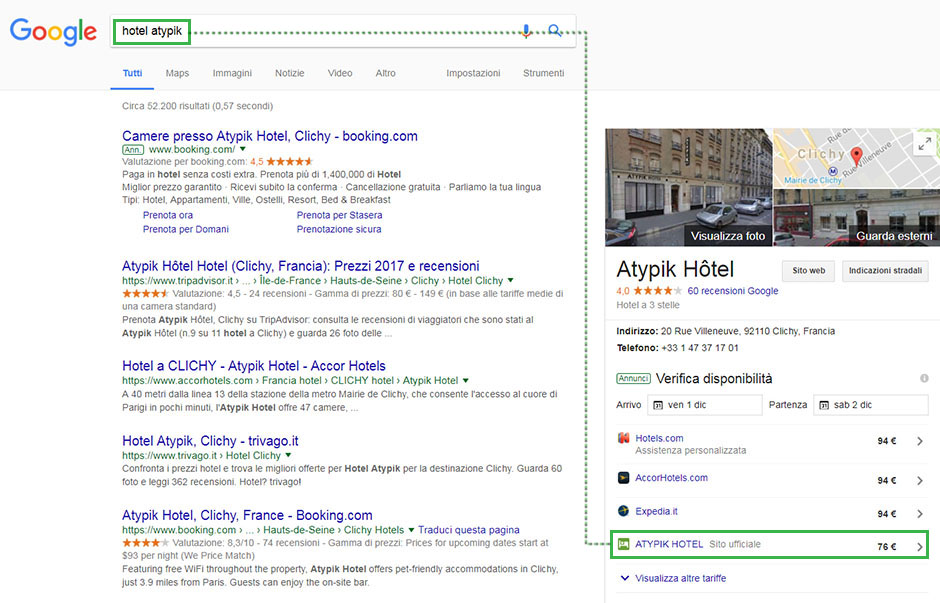Click the phone number +33 1 47 37 17 01

[x=700, y=348]
